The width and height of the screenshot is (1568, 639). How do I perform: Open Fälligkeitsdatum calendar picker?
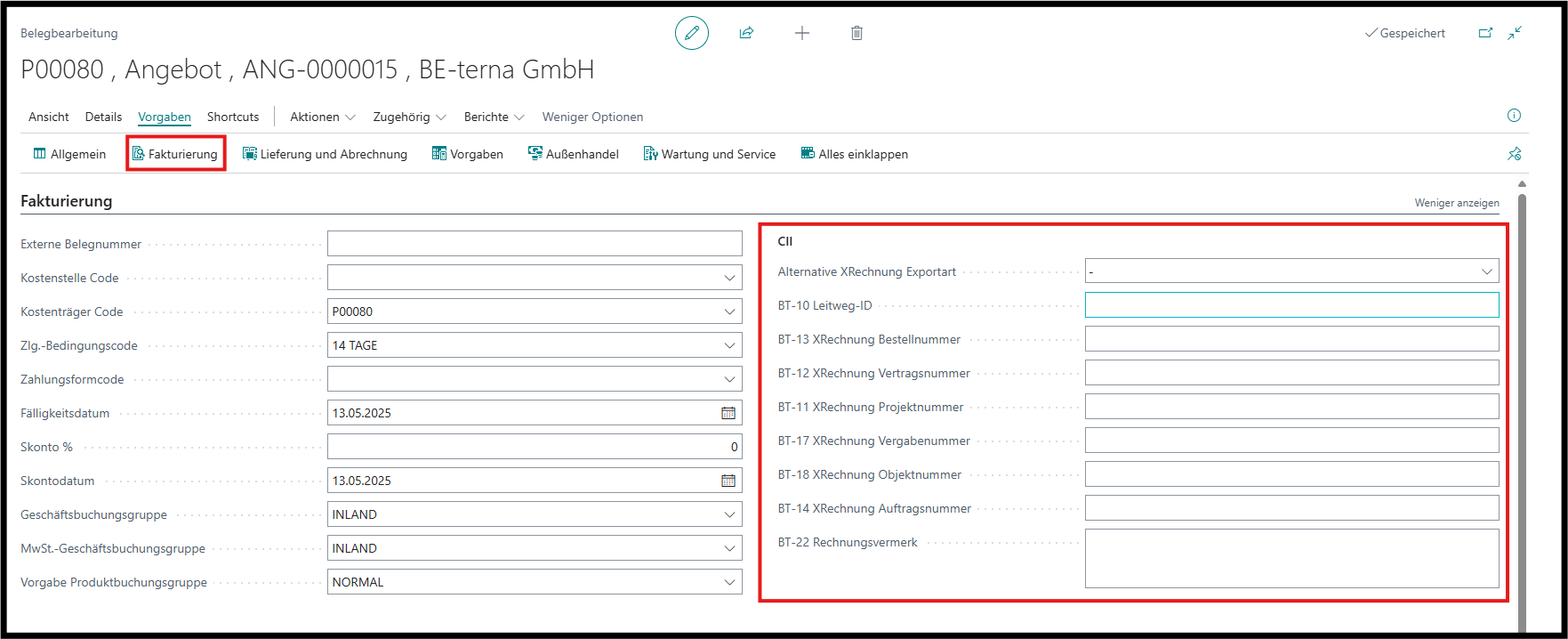click(x=728, y=413)
